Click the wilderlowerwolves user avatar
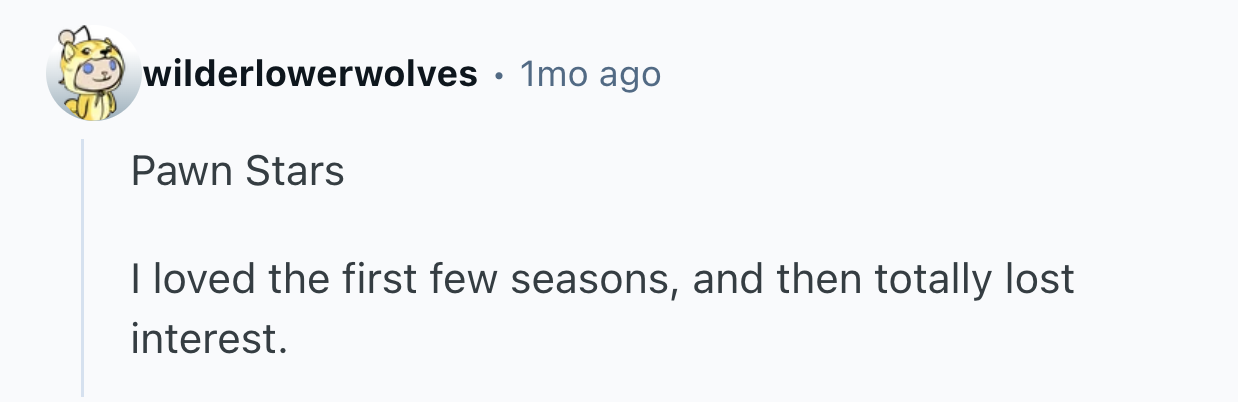 click(x=92, y=75)
